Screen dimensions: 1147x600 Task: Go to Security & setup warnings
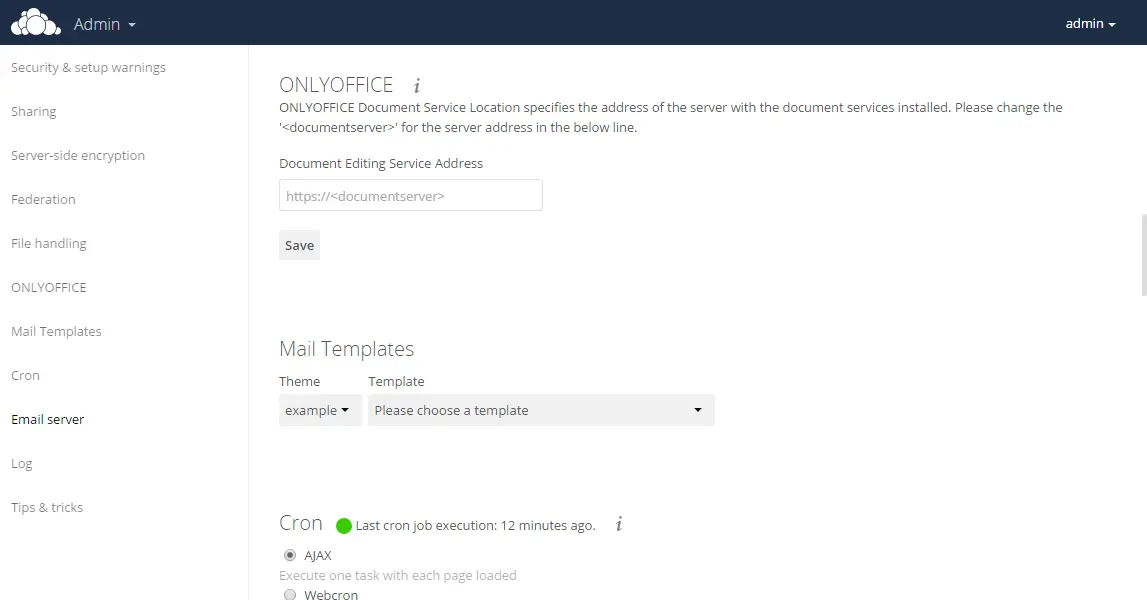click(x=89, y=67)
